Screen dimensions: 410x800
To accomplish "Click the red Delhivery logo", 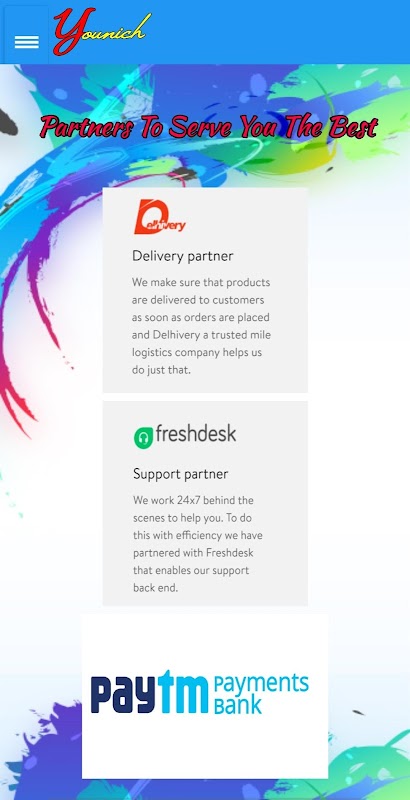I will click(x=160, y=217).
